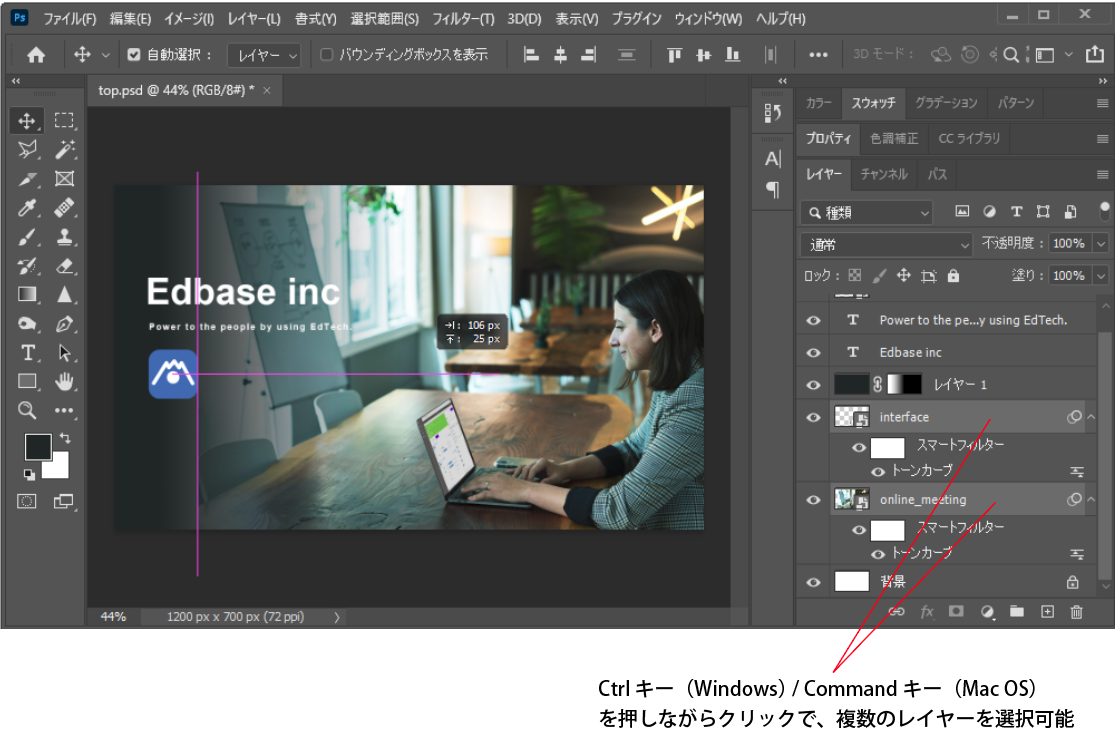The width and height of the screenshot is (1115, 733).
Task: Hide layer レイヤー 1 visibility eye
Action: click(813, 385)
